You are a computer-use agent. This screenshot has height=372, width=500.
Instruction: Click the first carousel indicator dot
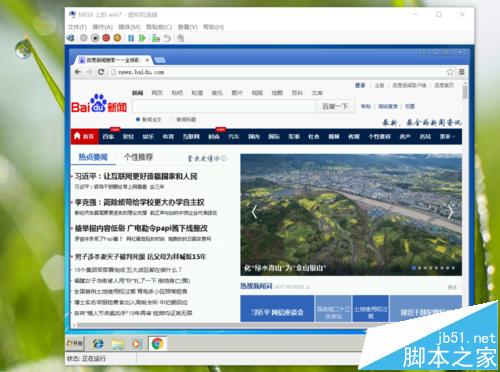click(x=414, y=268)
